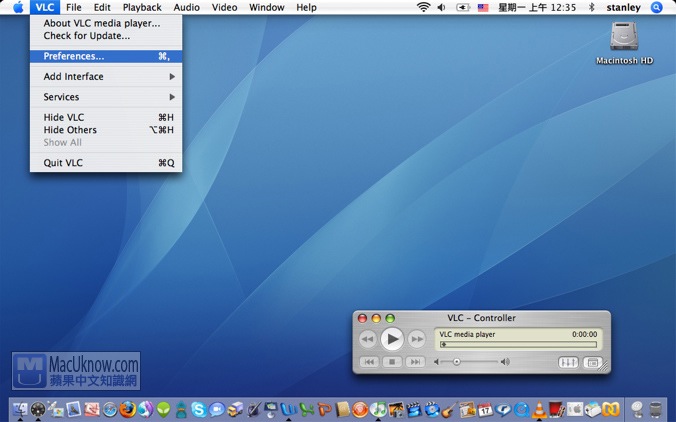This screenshot has width=676, height=422.
Task: Open iChat from the Dock
Action: click(x=217, y=410)
